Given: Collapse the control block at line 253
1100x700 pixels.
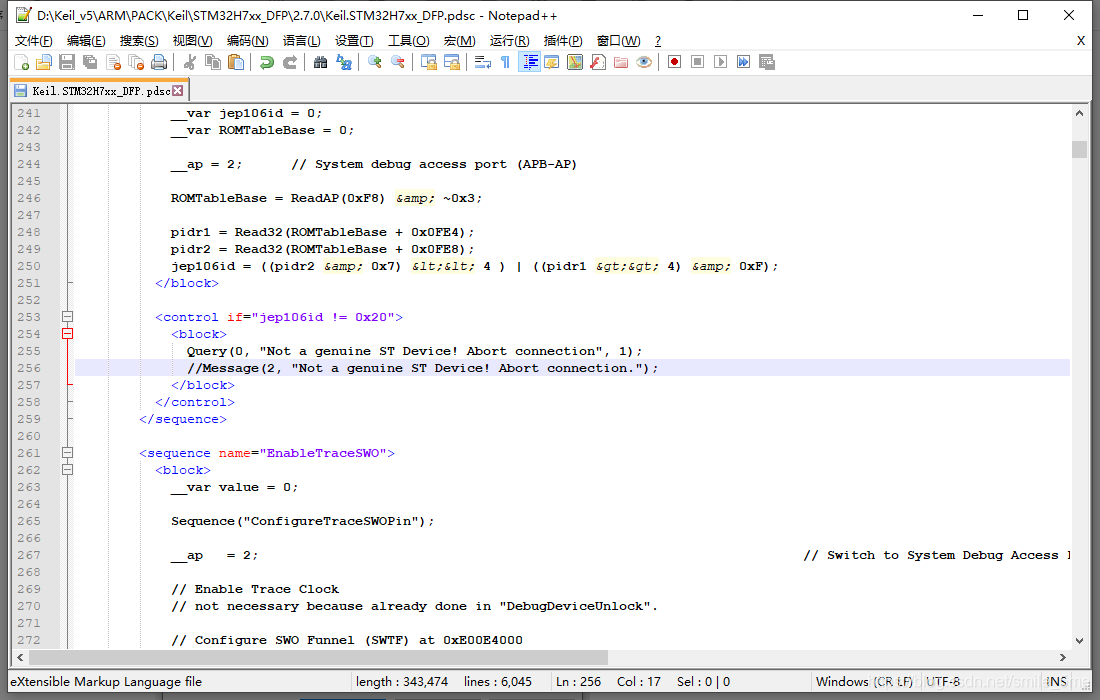Looking at the screenshot, I should [x=67, y=316].
